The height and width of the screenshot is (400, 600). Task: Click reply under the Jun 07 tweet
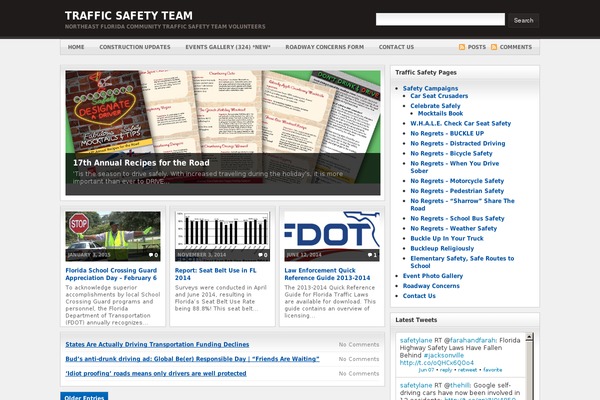(446, 370)
